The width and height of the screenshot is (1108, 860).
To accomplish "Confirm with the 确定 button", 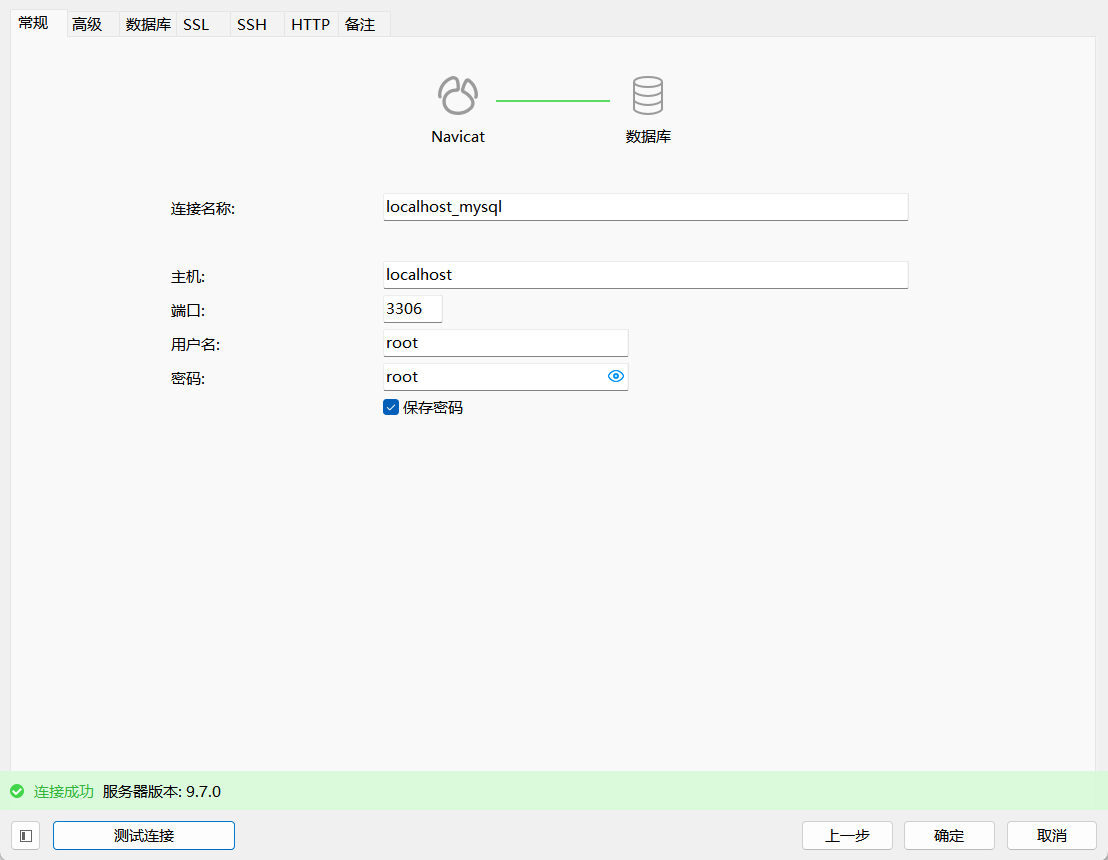I will pos(949,836).
